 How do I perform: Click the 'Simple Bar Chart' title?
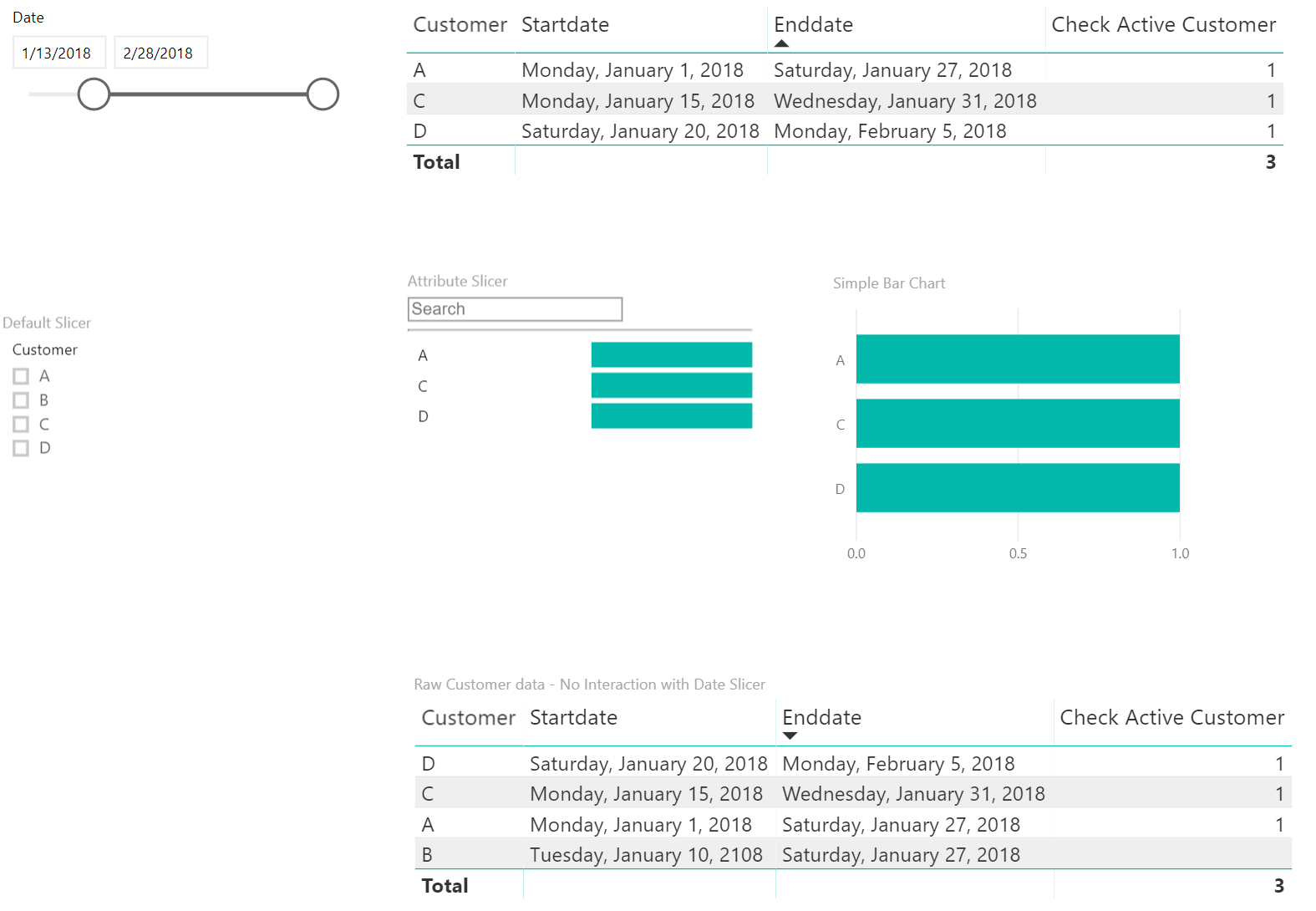[x=889, y=283]
